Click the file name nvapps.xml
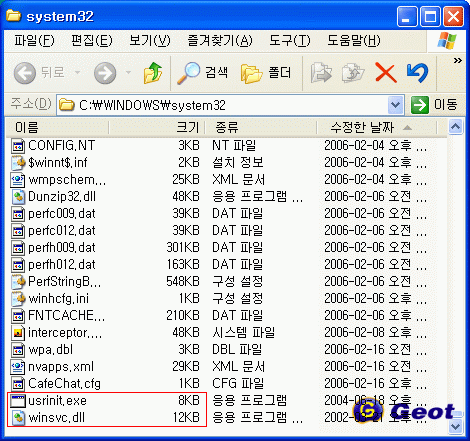 (x=61, y=367)
